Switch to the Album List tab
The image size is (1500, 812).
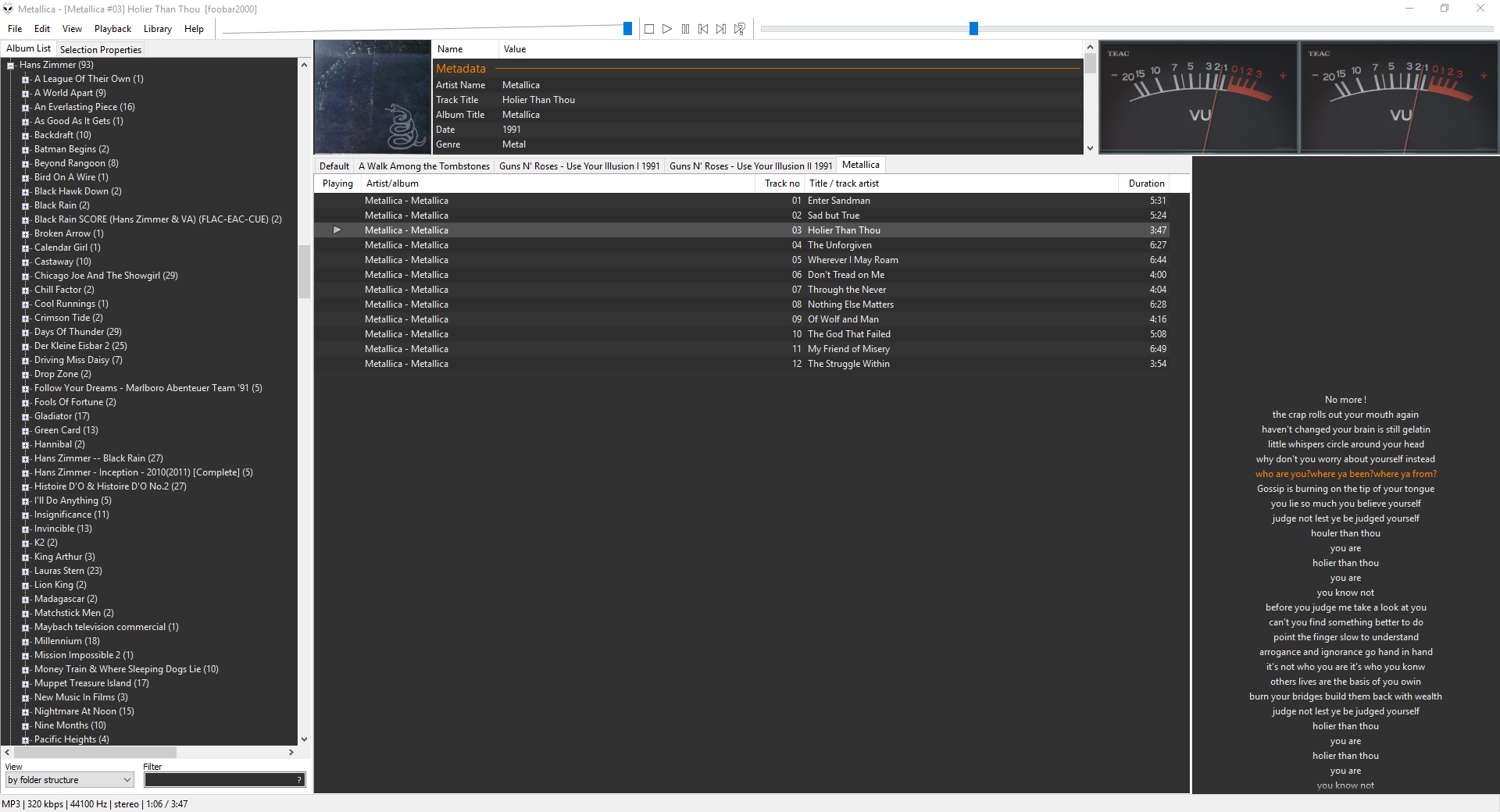(x=28, y=48)
